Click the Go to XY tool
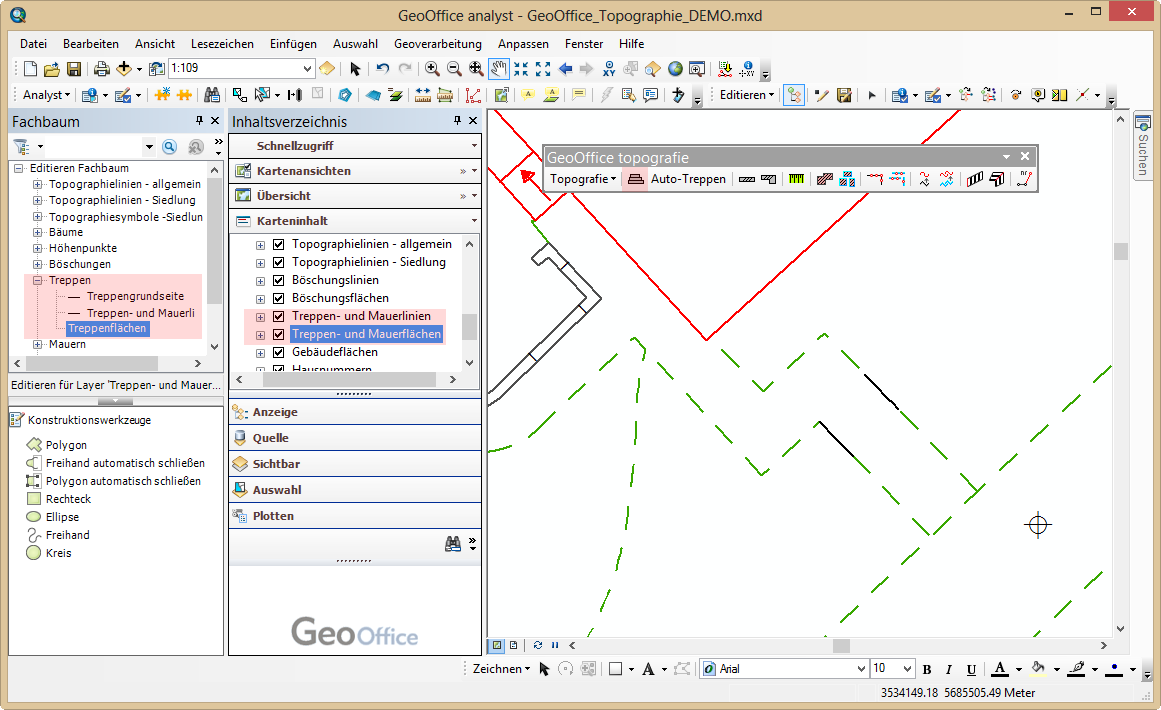The width and height of the screenshot is (1161, 710). [x=609, y=69]
